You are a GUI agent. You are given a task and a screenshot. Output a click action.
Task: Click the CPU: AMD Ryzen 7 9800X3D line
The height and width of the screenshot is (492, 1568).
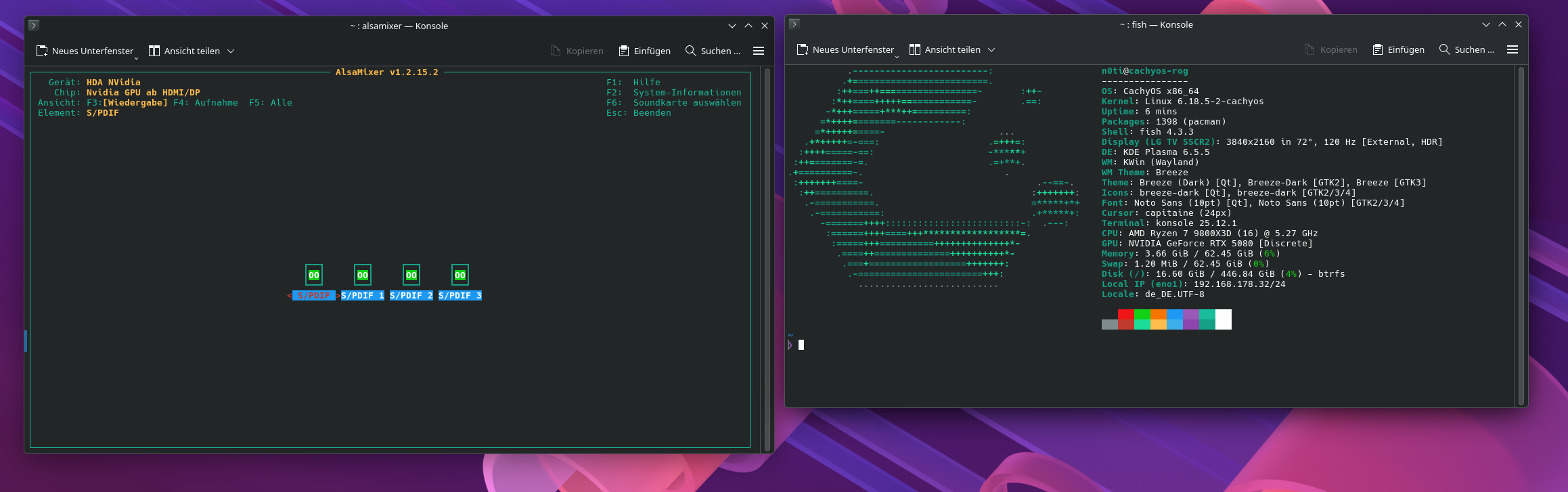click(1210, 233)
